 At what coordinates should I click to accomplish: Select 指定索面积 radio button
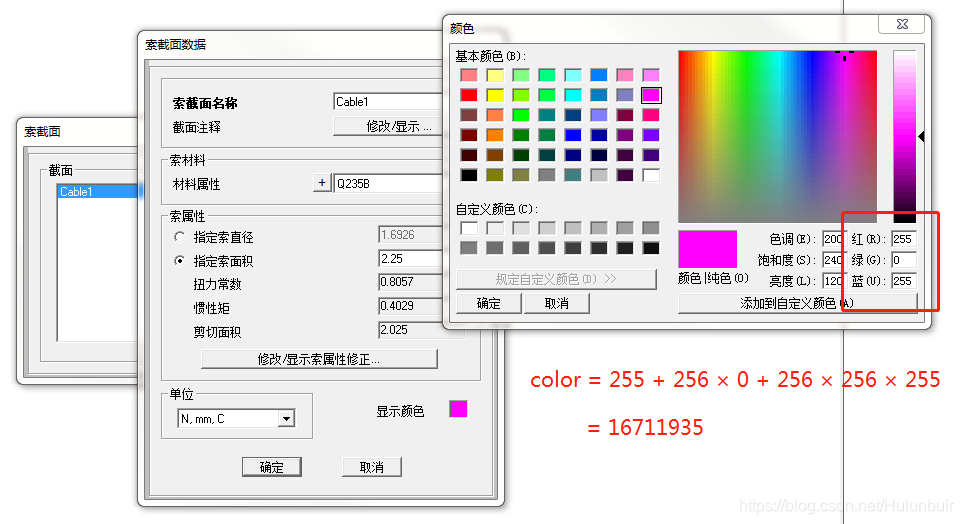180,261
